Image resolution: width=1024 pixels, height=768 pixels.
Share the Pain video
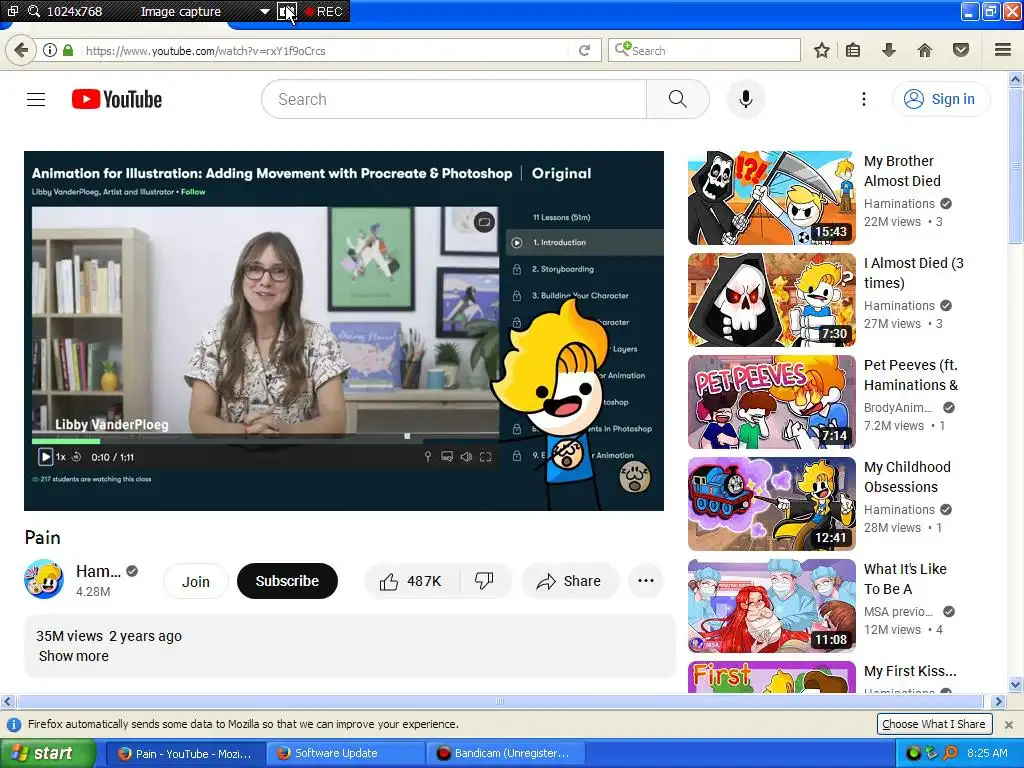(569, 581)
